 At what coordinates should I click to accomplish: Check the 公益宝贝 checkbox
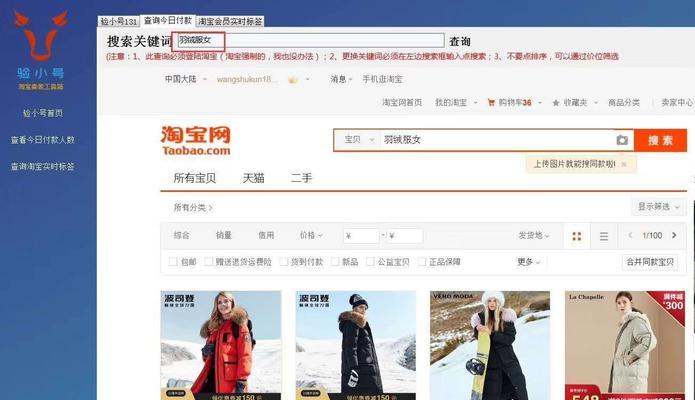tap(371, 262)
